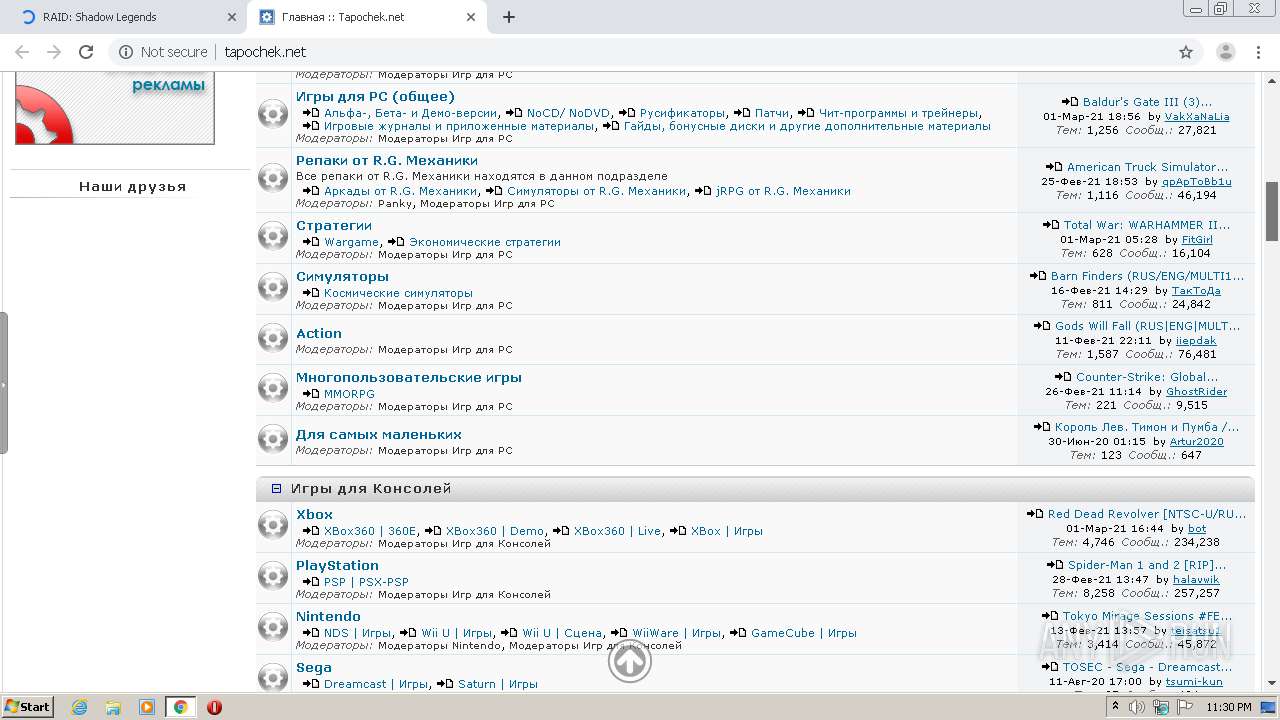Open the PlayStation forum link
This screenshot has width=1280, height=720.
click(337, 566)
